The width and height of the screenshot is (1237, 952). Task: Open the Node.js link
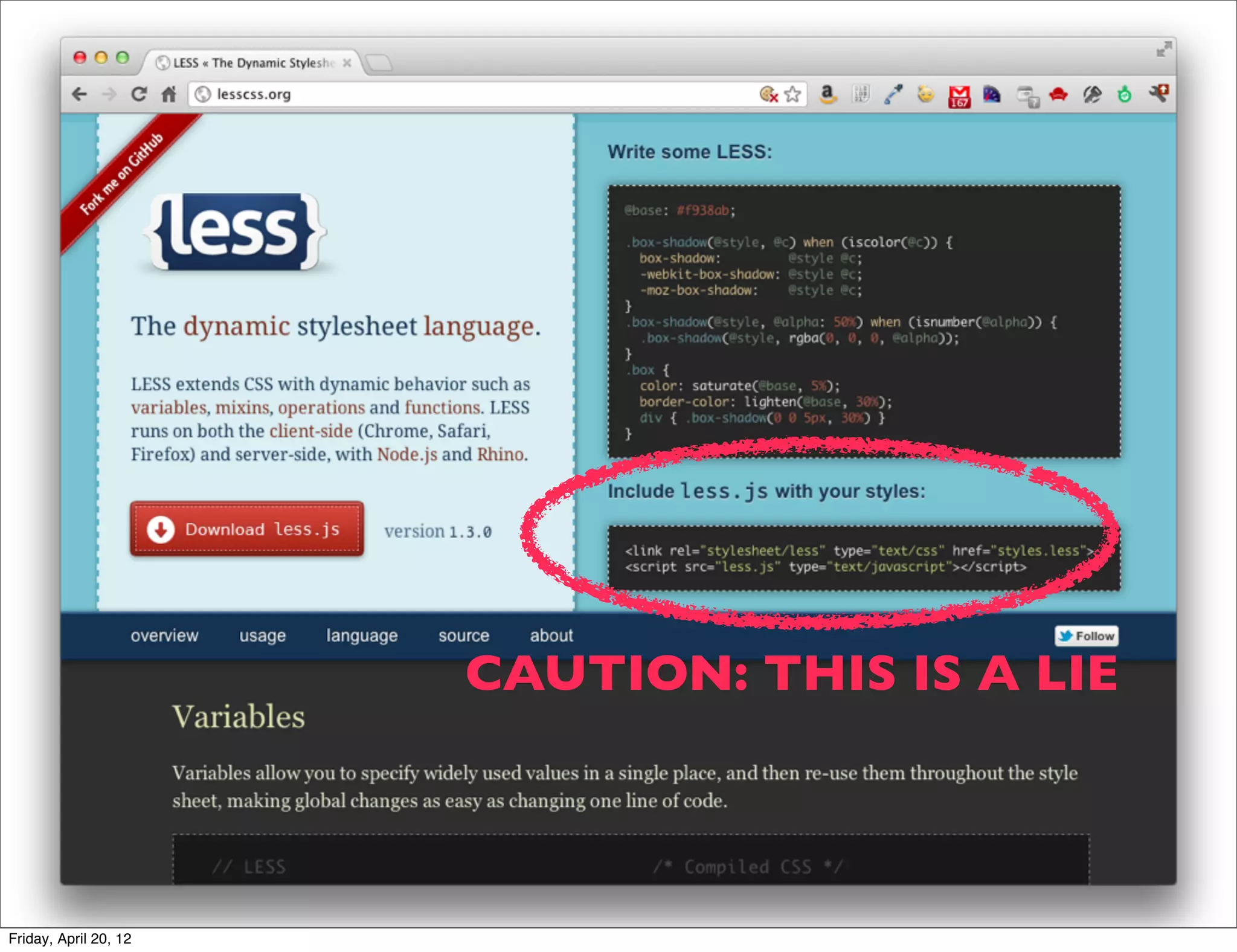click(406, 454)
